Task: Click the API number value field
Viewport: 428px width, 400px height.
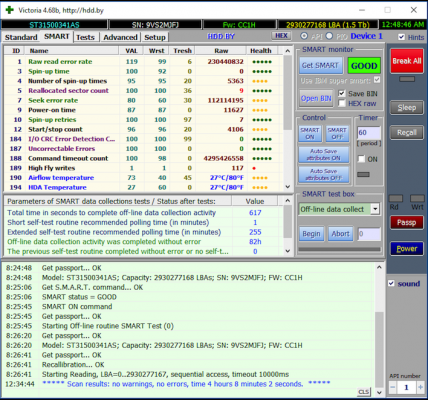Action: [x=406, y=387]
